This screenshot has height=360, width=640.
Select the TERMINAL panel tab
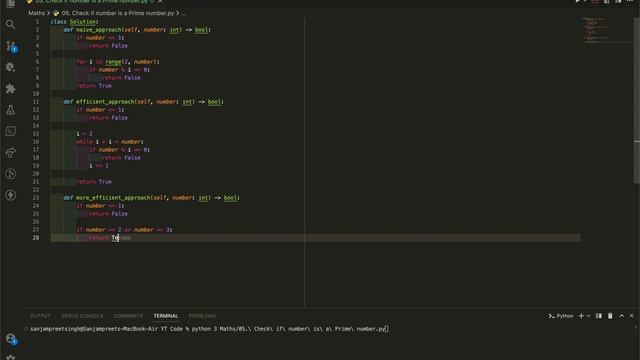click(x=166, y=316)
